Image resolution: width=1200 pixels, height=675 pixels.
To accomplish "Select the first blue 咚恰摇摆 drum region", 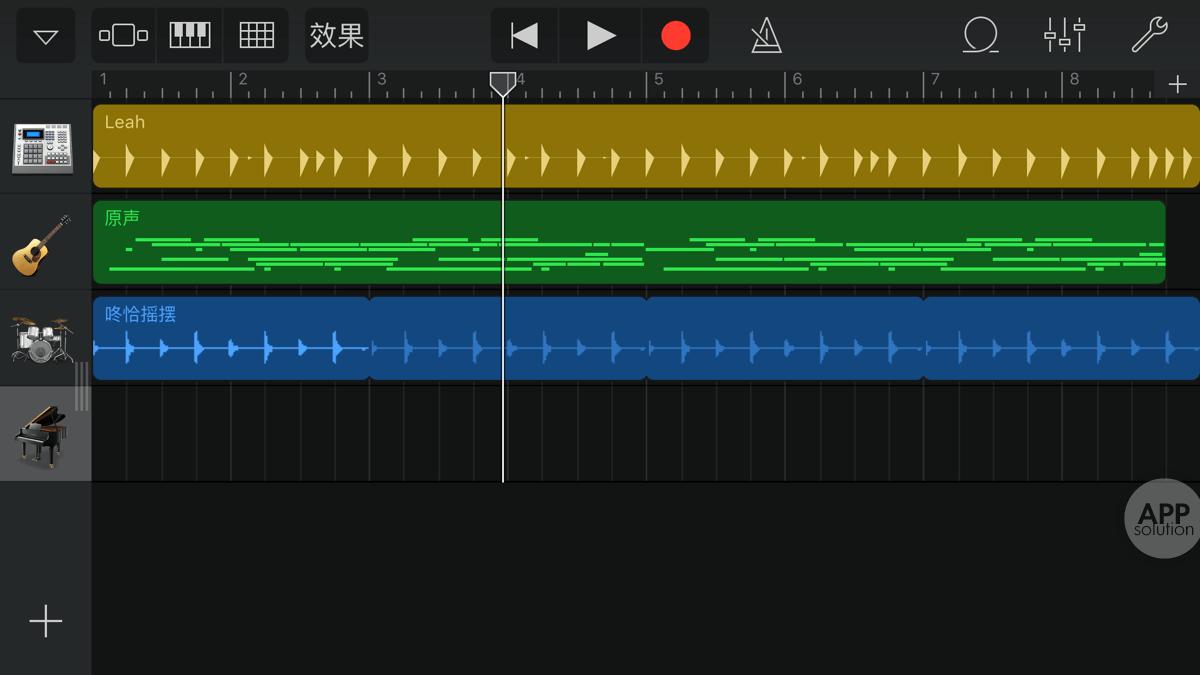I will [231, 338].
